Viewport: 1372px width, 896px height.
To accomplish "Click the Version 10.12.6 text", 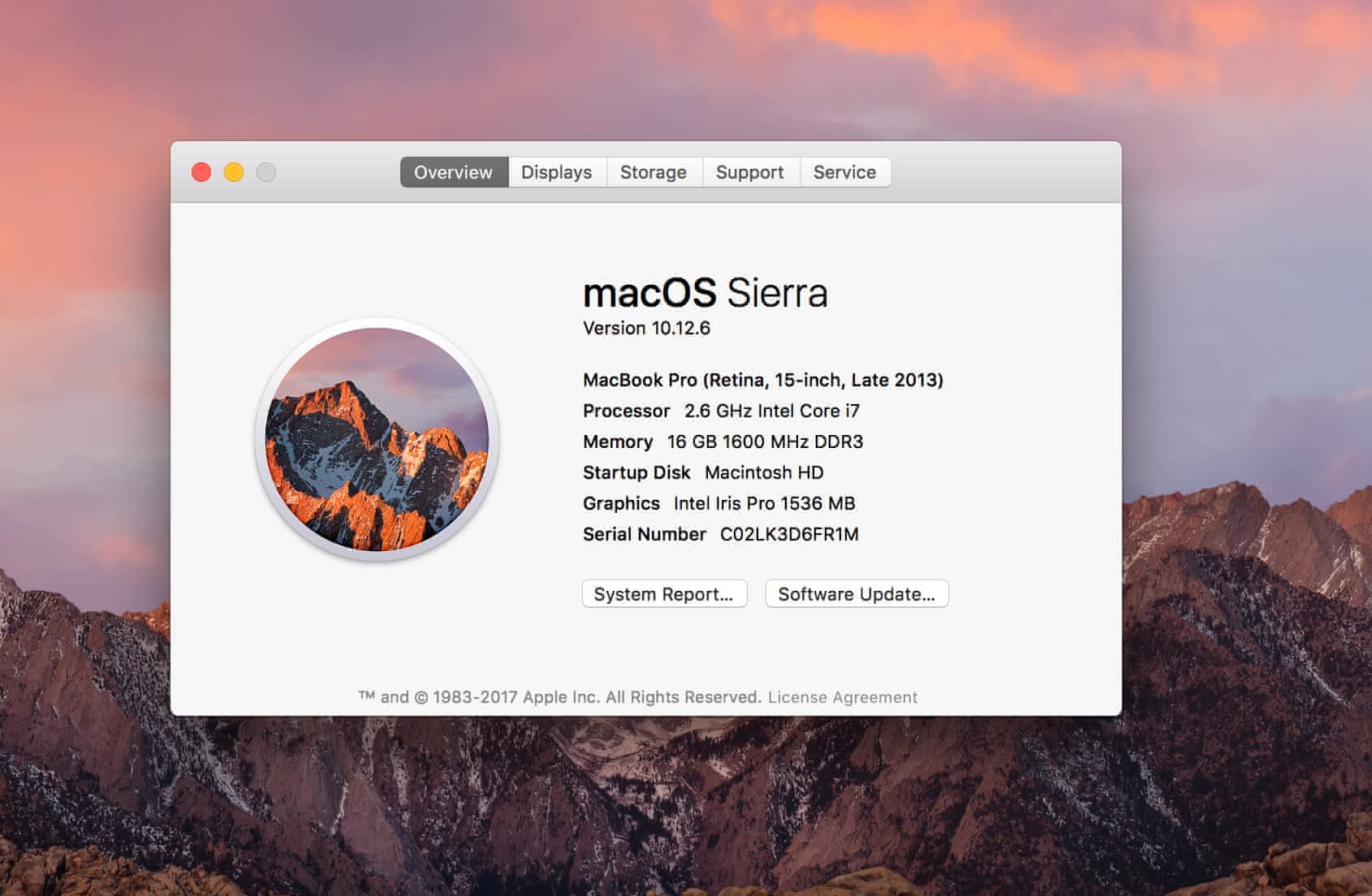I will point(646,328).
